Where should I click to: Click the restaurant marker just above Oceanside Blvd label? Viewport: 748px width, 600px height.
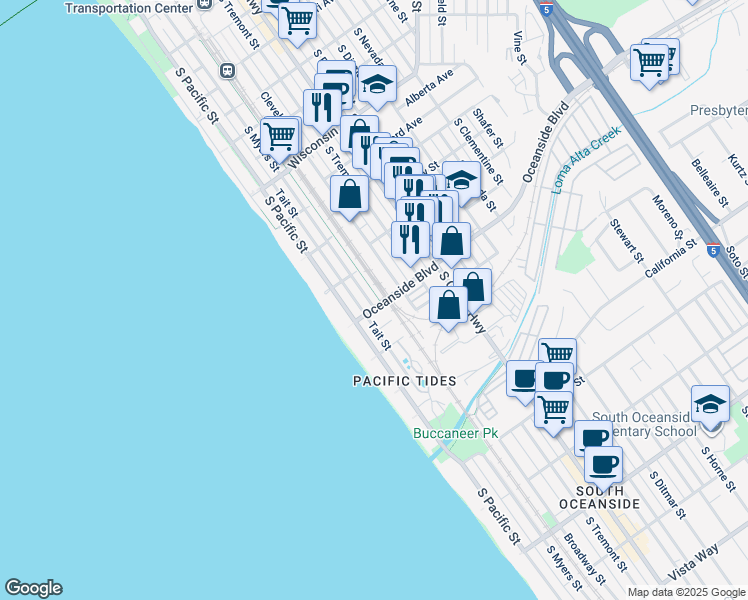410,238
